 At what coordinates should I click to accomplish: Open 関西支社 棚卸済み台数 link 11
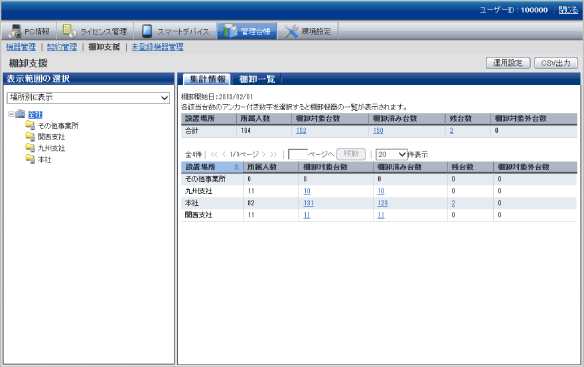[381, 215]
